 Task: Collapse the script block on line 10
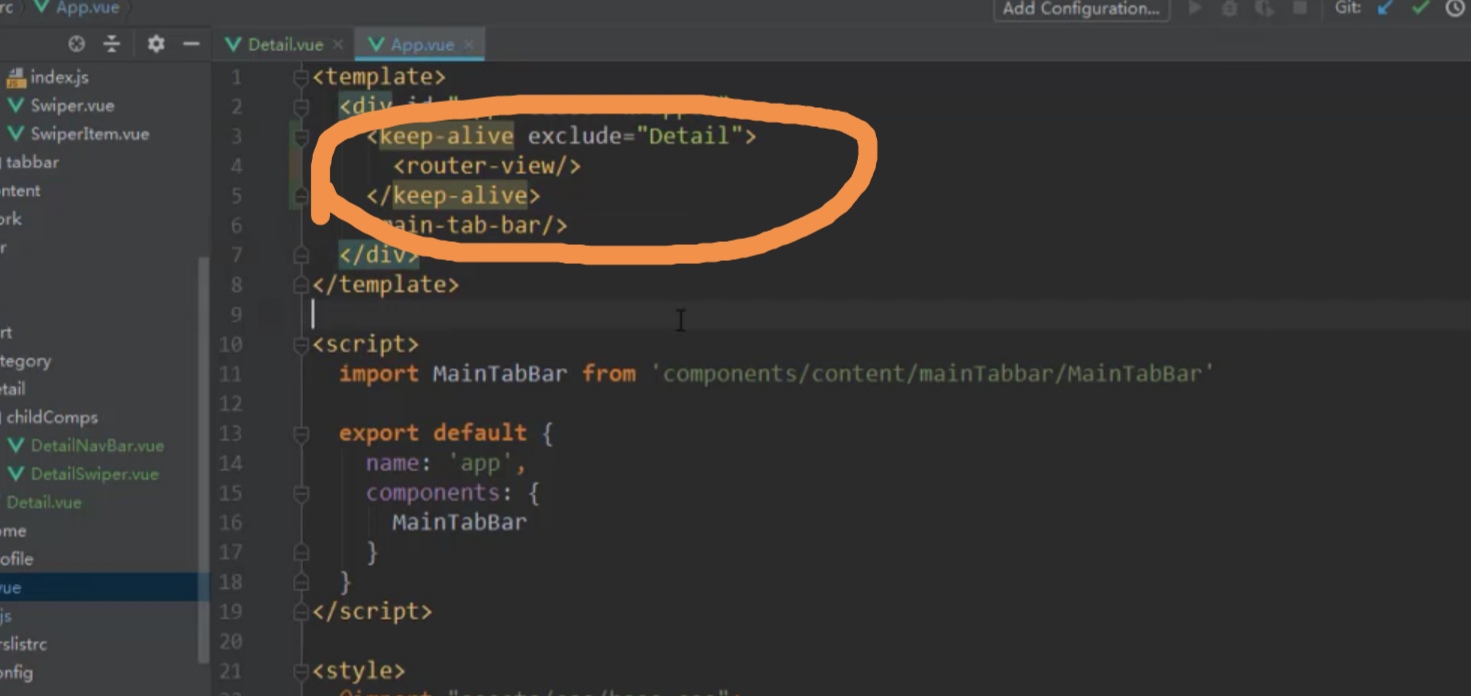click(300, 344)
